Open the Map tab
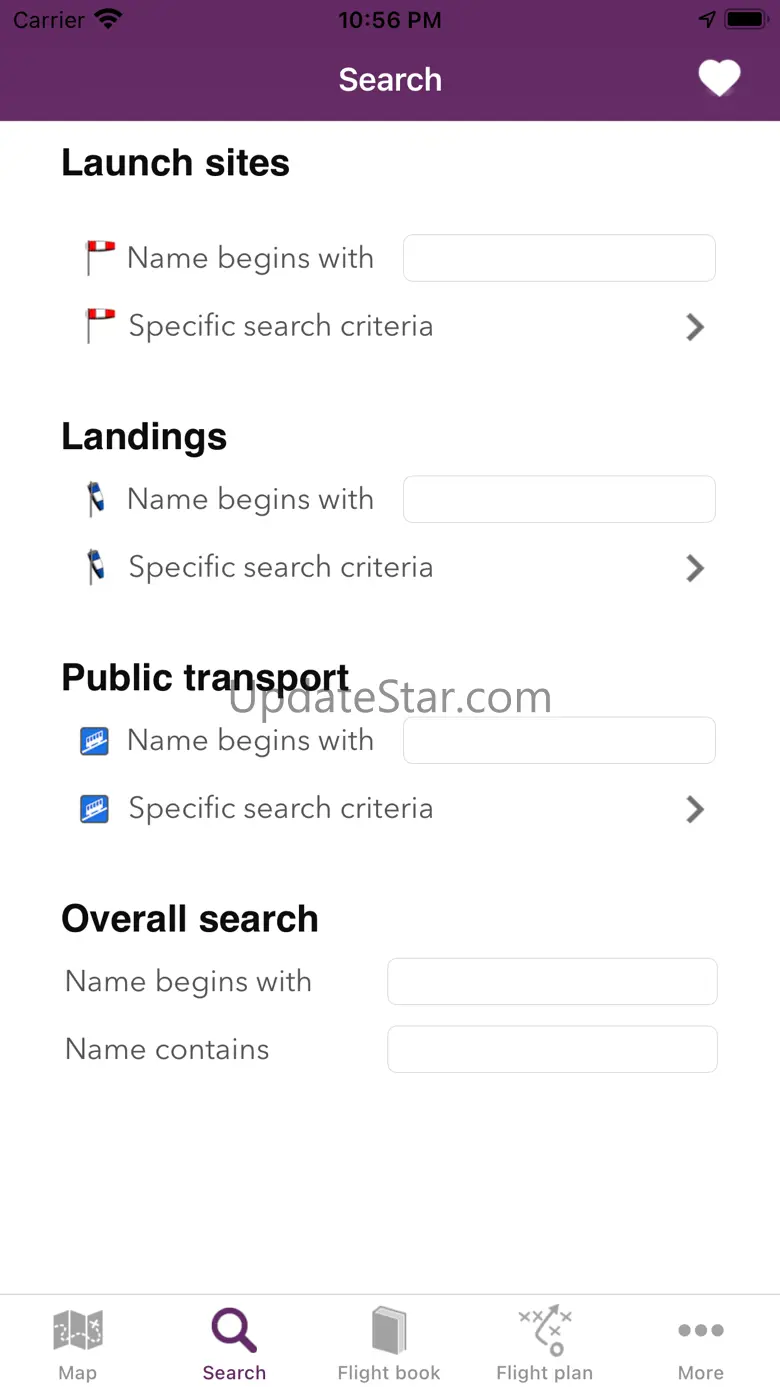 pos(77,1345)
